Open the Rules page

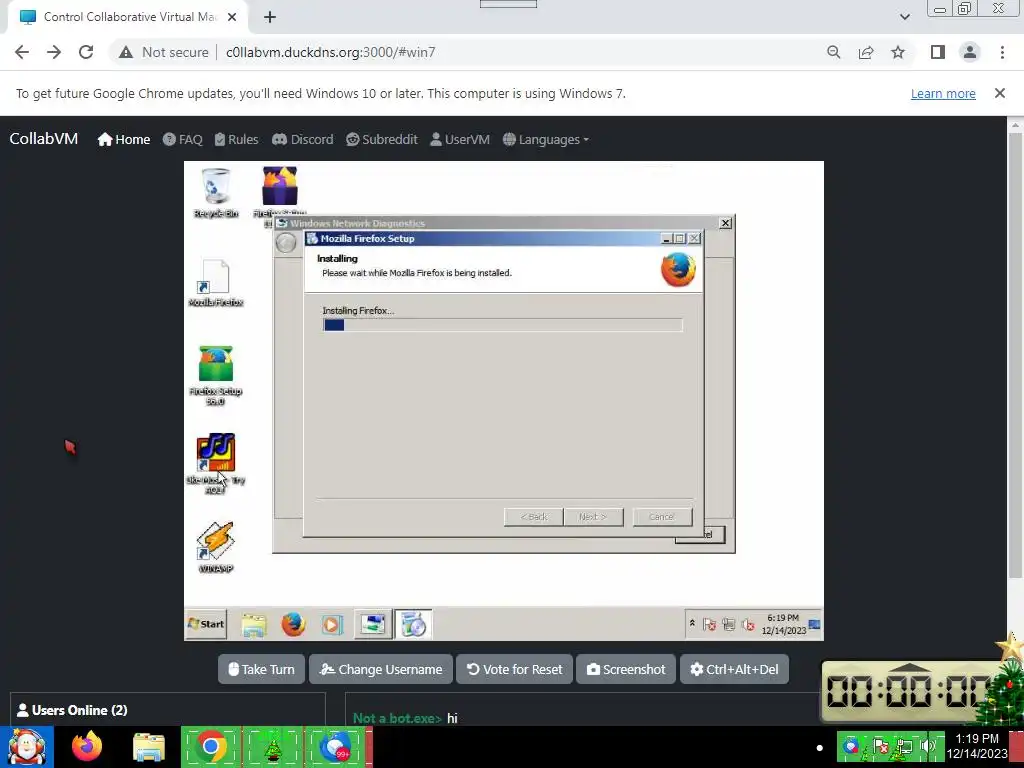point(236,139)
